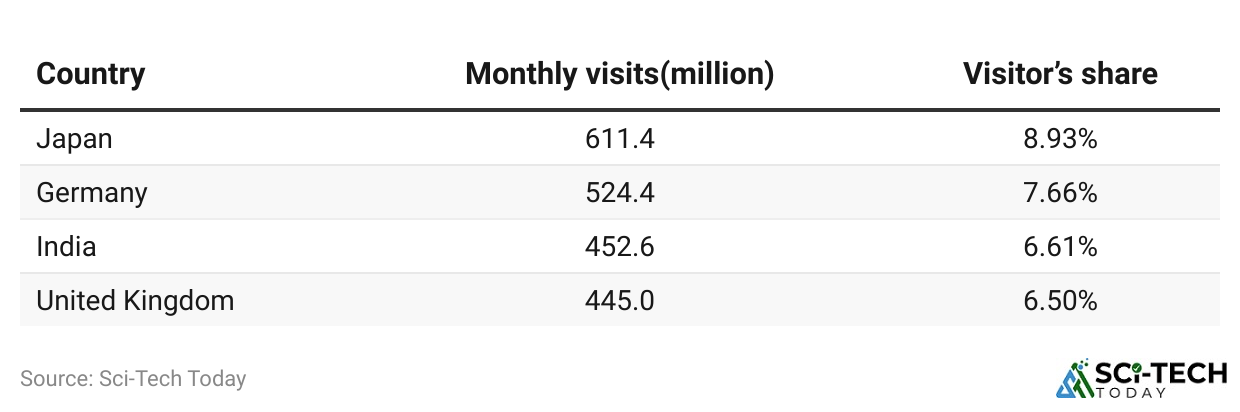Click the 524.4 monthly visits value
Screen dimensions: 1240x412
pos(620,192)
